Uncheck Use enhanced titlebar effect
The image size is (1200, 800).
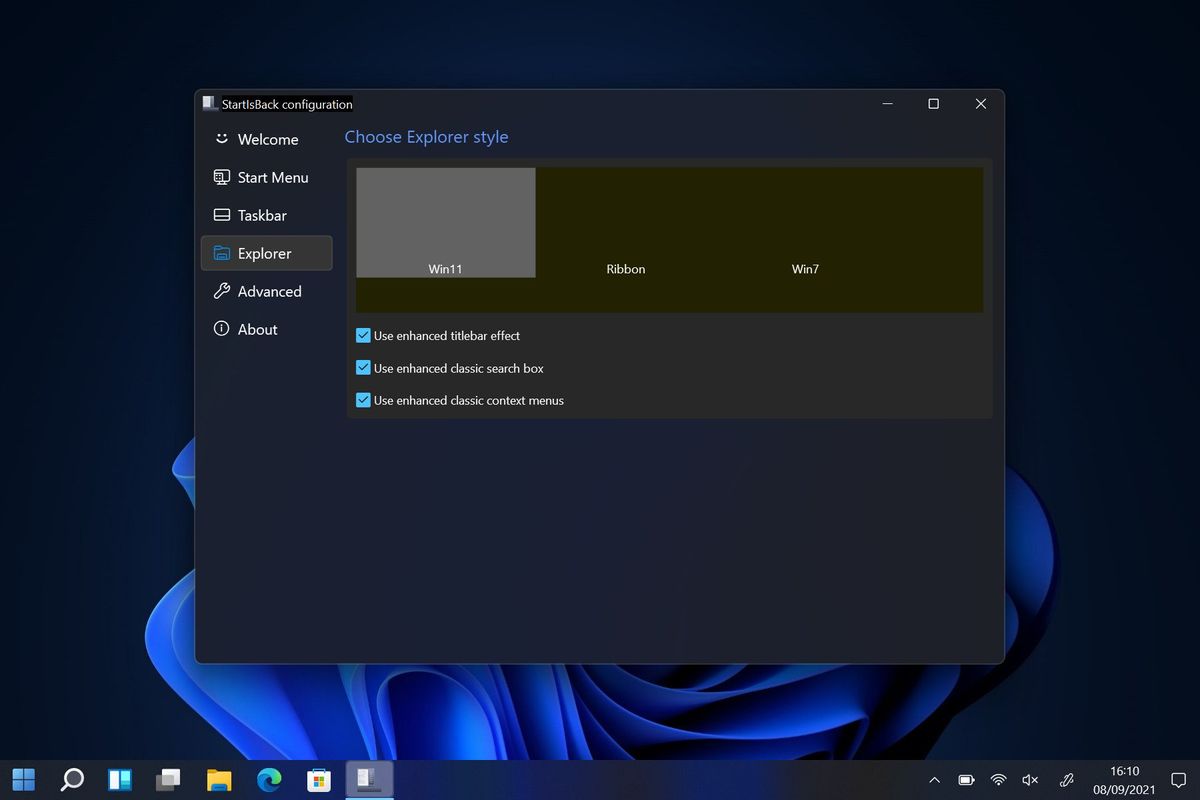[x=363, y=335]
